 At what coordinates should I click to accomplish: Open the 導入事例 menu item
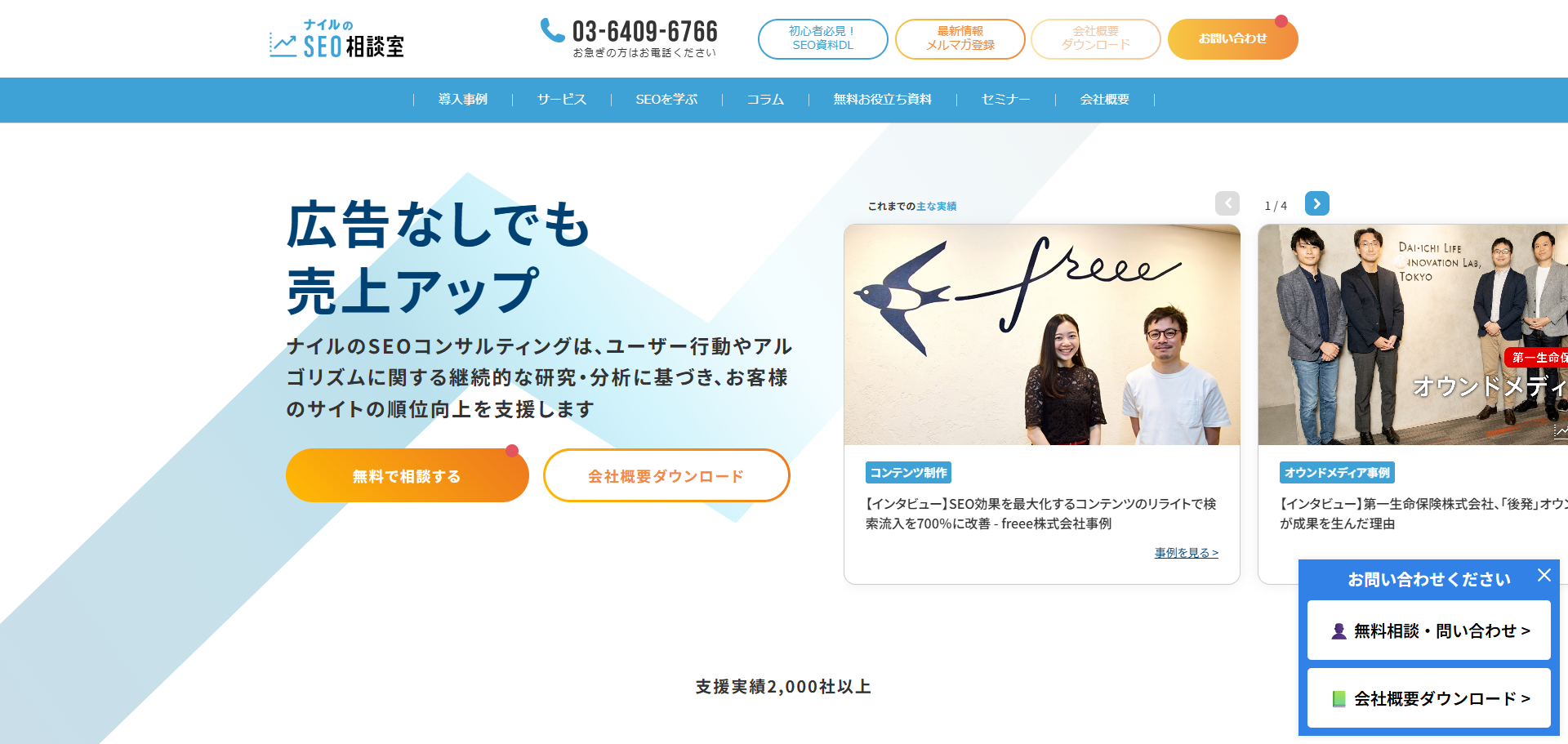pos(463,100)
